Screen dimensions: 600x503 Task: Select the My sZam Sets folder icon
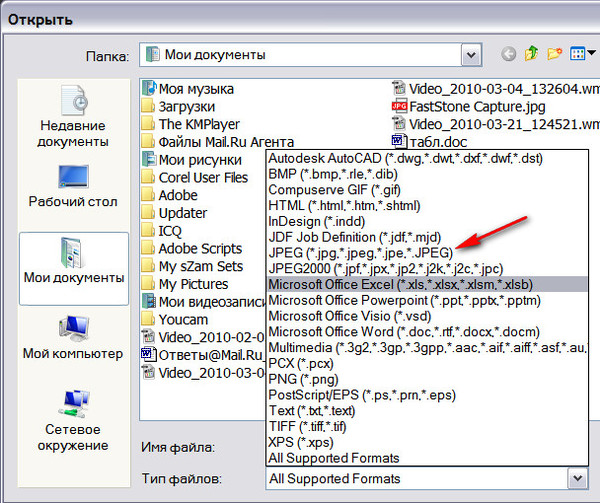[x=148, y=266]
